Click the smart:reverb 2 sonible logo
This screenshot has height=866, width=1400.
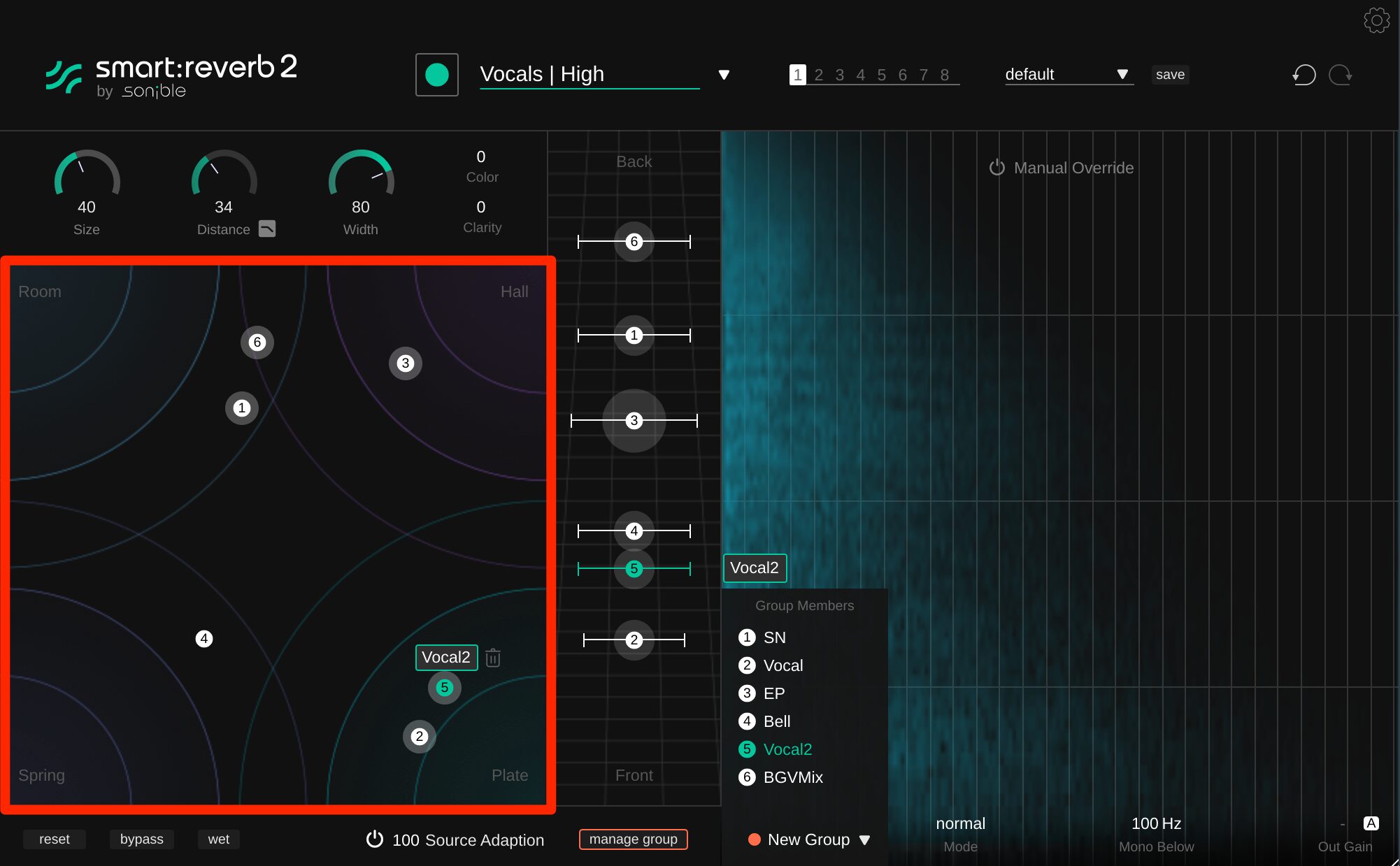tap(172, 75)
